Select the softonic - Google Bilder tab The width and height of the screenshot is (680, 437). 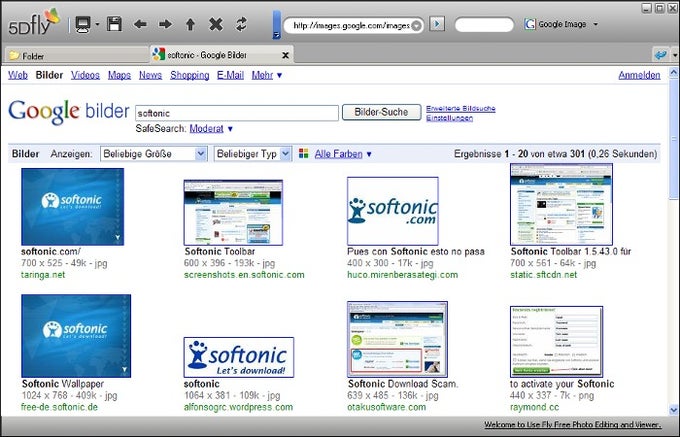click(221, 55)
